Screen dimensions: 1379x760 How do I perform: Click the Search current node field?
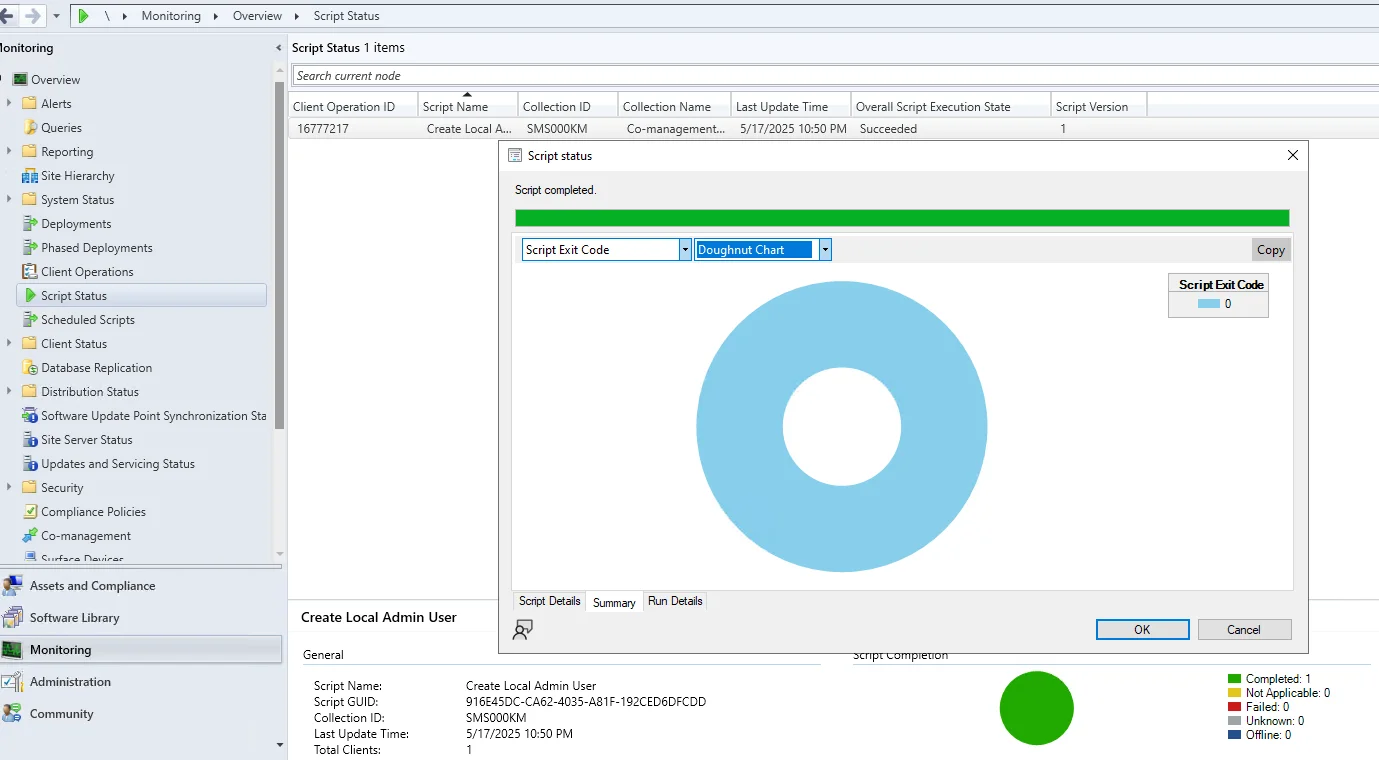836,76
